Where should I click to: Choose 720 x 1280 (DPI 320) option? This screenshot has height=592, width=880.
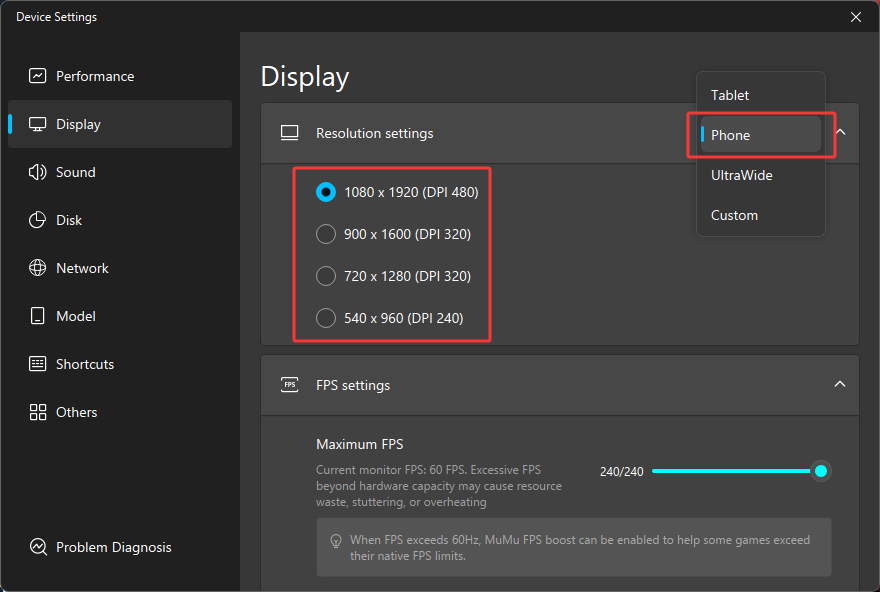[326, 276]
